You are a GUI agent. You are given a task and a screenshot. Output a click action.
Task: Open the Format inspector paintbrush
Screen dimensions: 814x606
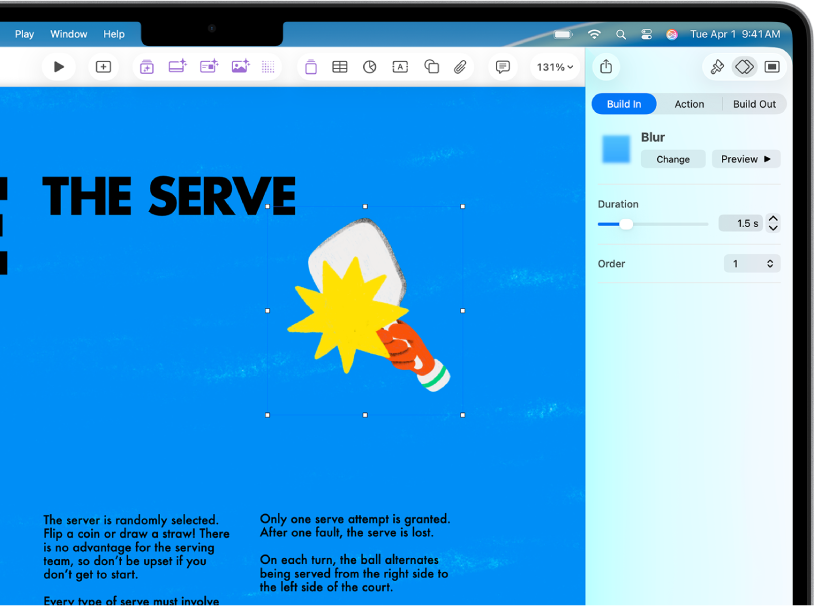[x=716, y=67]
